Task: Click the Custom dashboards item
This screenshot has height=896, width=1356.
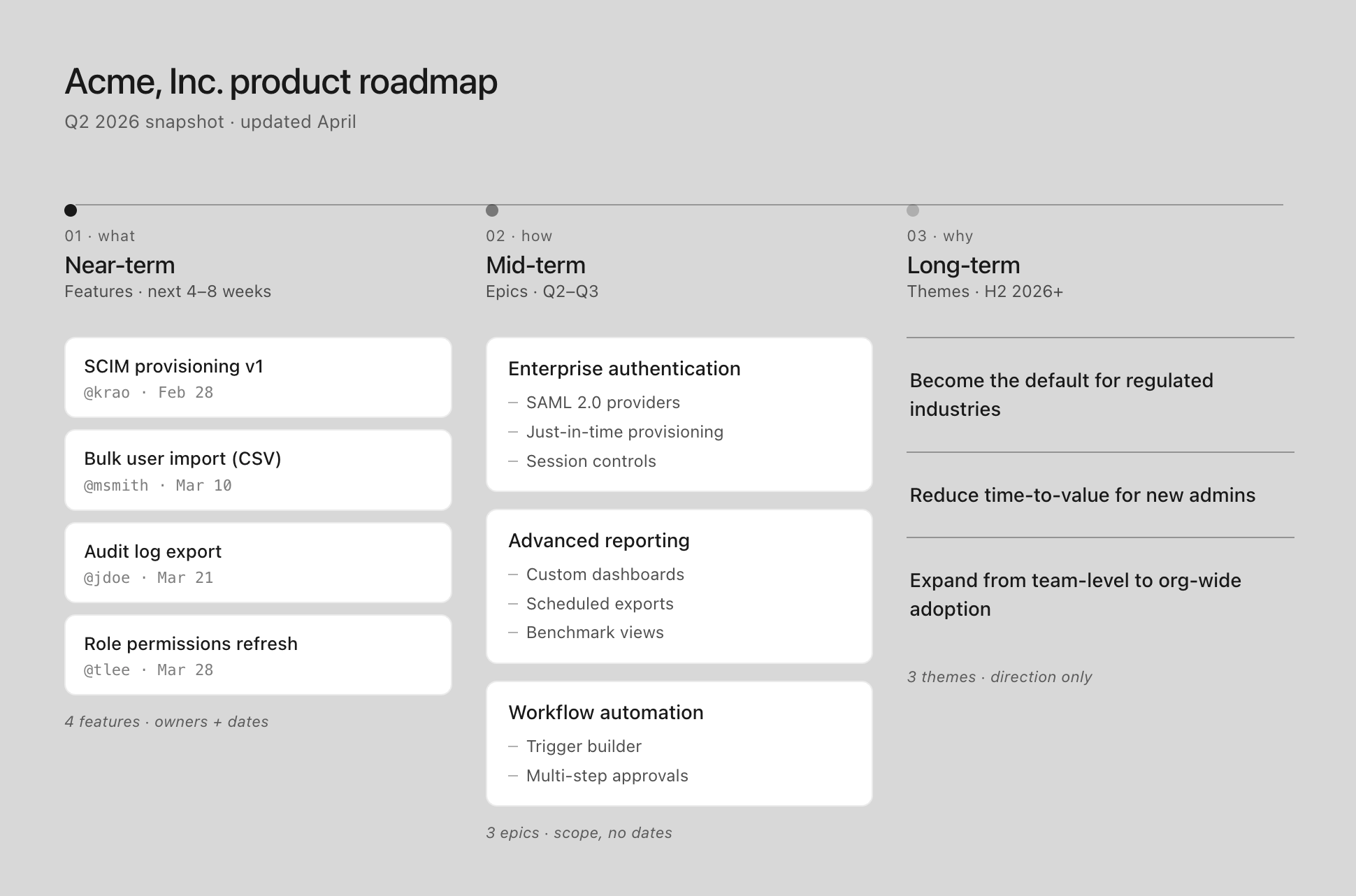Action: [605, 575]
